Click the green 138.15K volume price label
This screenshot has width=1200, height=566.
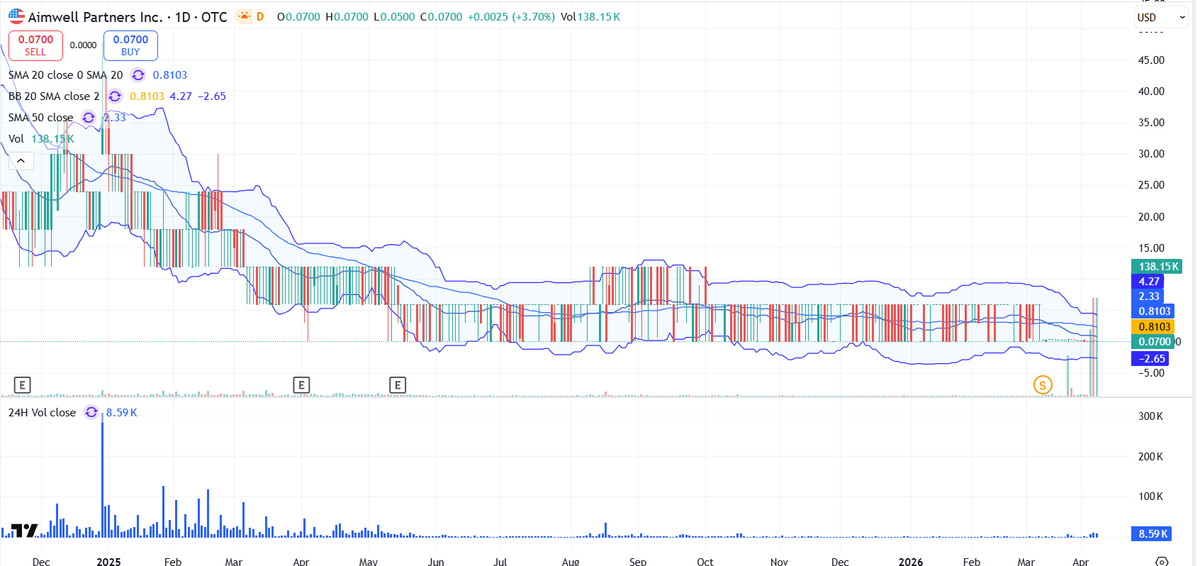1157,266
